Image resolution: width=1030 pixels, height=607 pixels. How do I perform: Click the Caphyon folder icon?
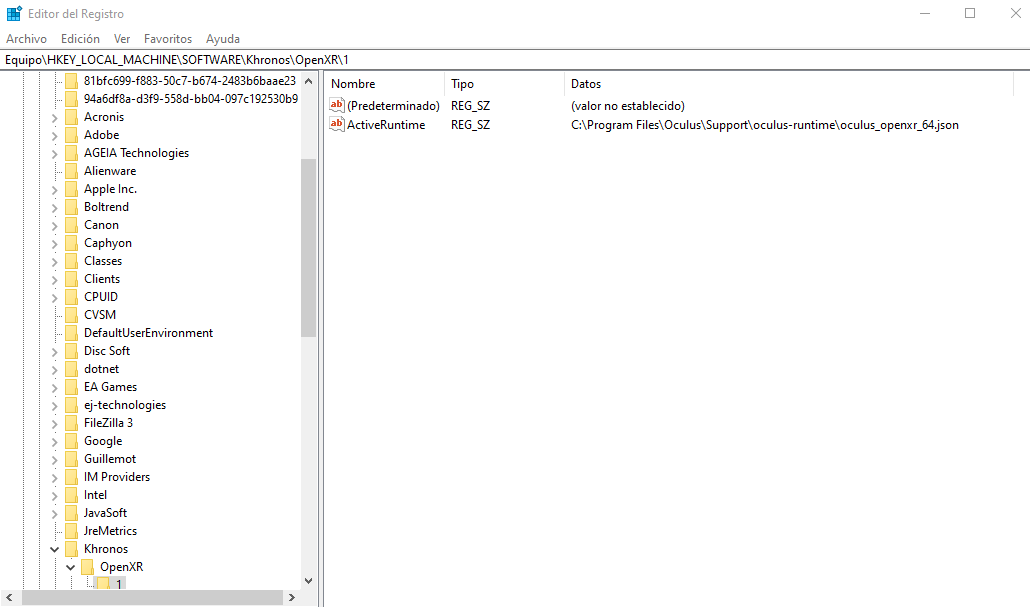72,243
